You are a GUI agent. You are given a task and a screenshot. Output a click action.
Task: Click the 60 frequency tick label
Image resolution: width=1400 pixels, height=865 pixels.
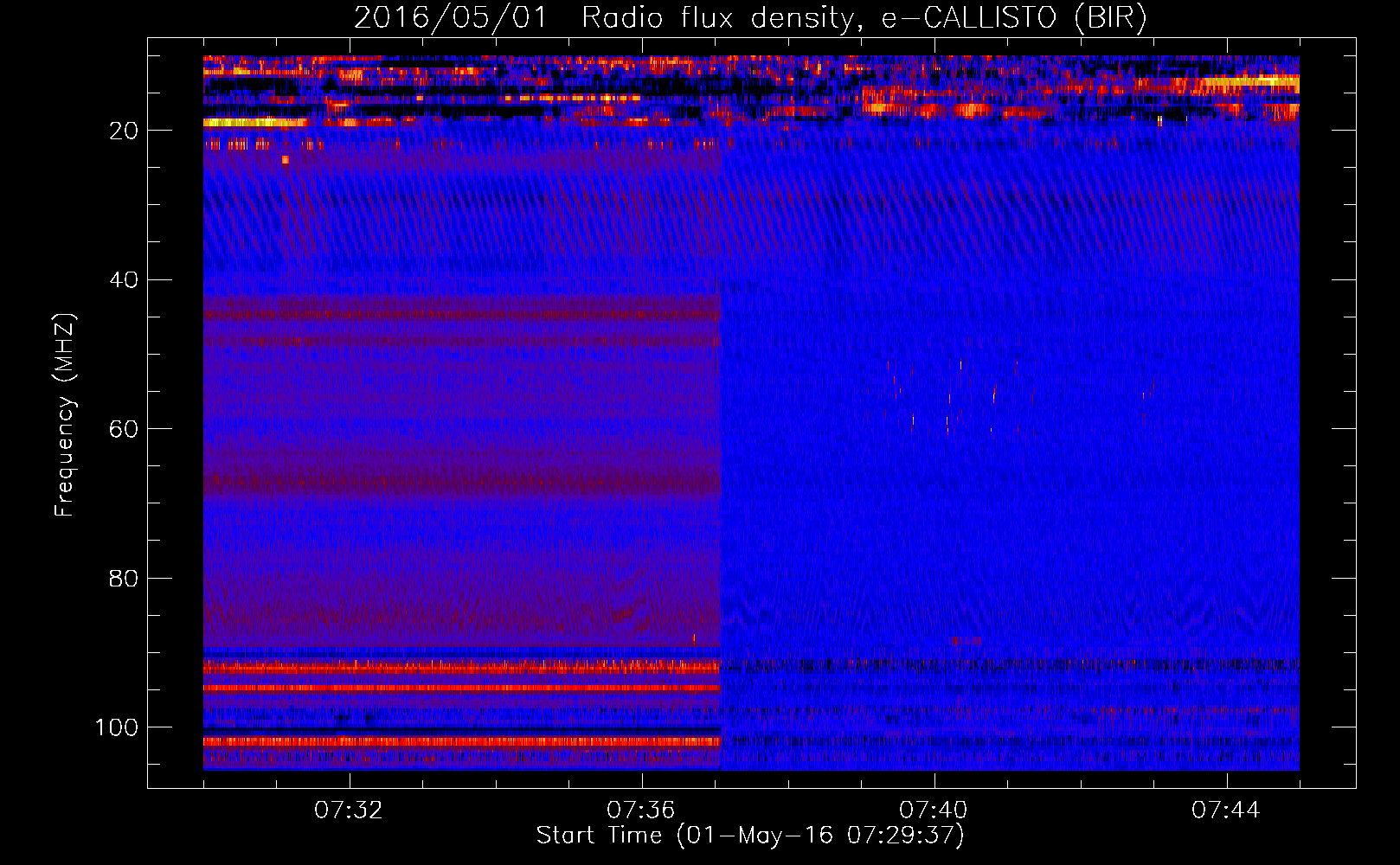click(124, 429)
